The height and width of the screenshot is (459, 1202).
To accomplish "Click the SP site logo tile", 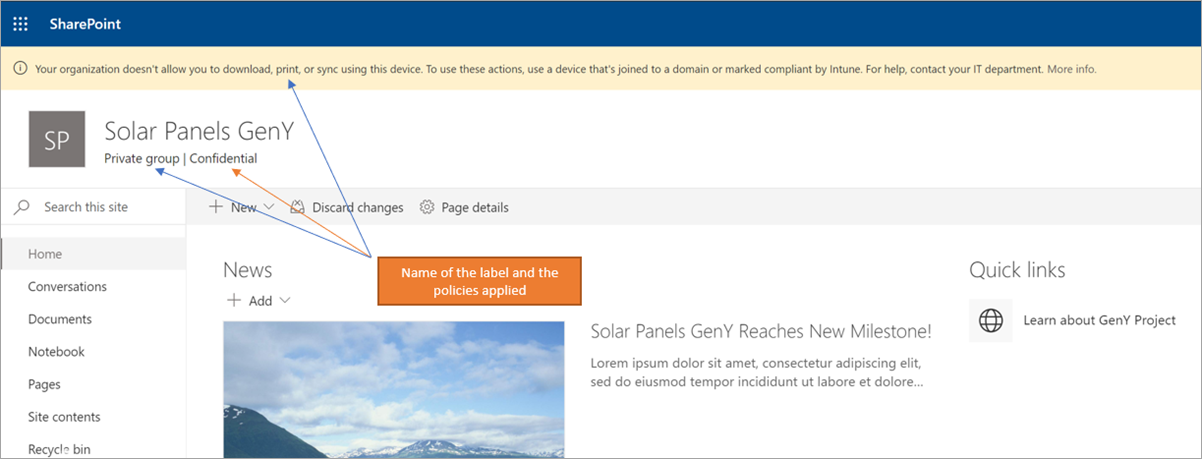I will (57, 139).
